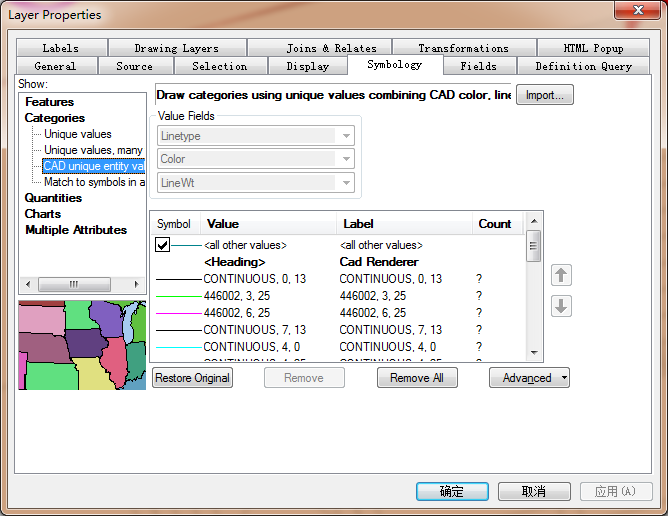Choose Match to symbols in a style
The height and width of the screenshot is (516, 668).
tap(94, 182)
